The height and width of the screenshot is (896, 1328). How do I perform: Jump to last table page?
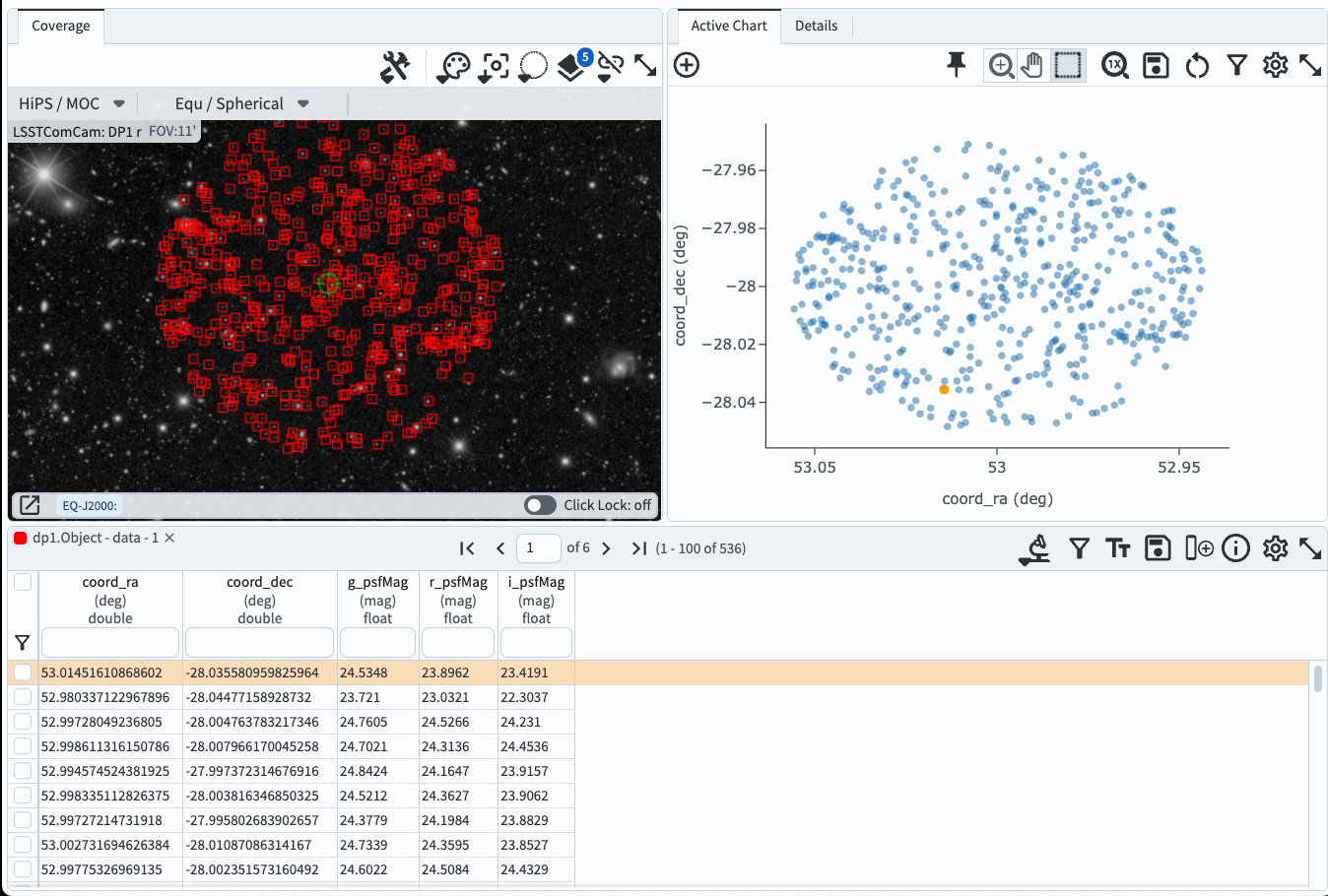pos(638,548)
